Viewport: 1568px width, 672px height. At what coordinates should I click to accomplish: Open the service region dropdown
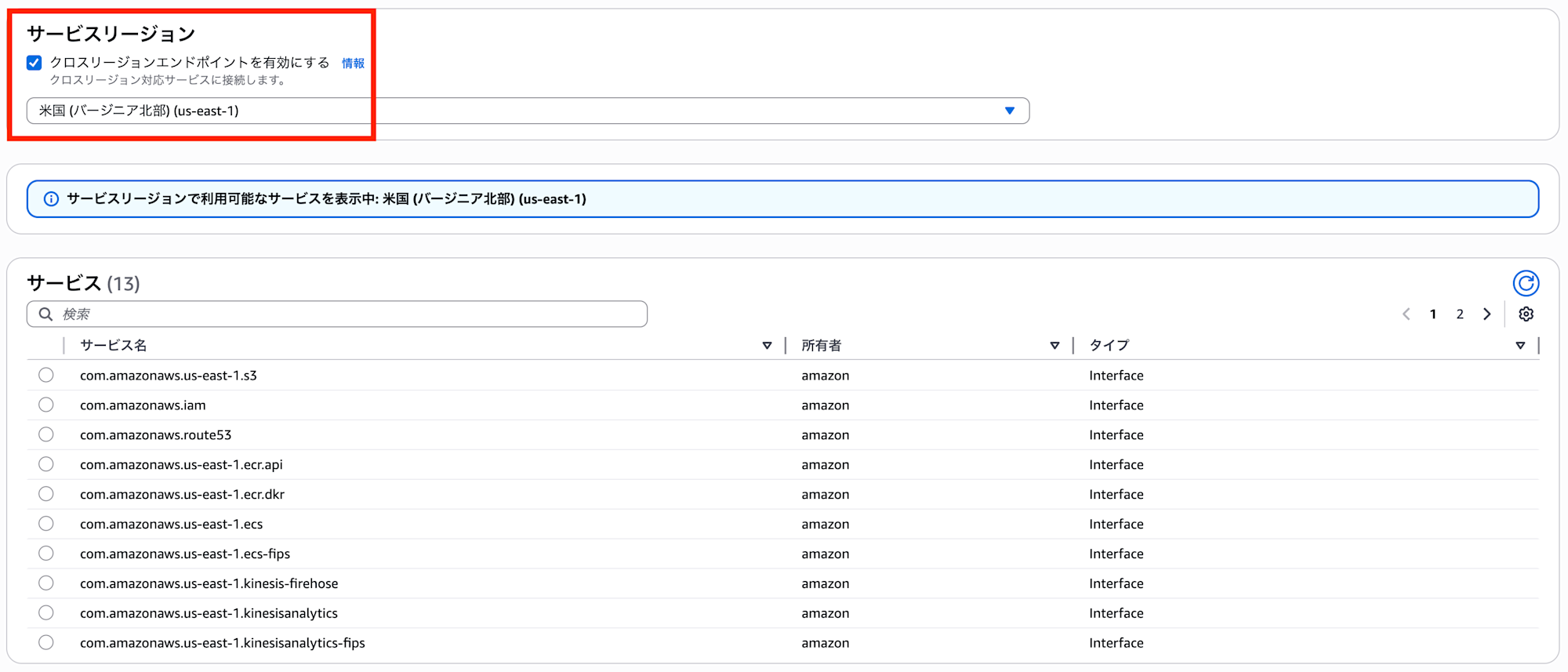(527, 111)
